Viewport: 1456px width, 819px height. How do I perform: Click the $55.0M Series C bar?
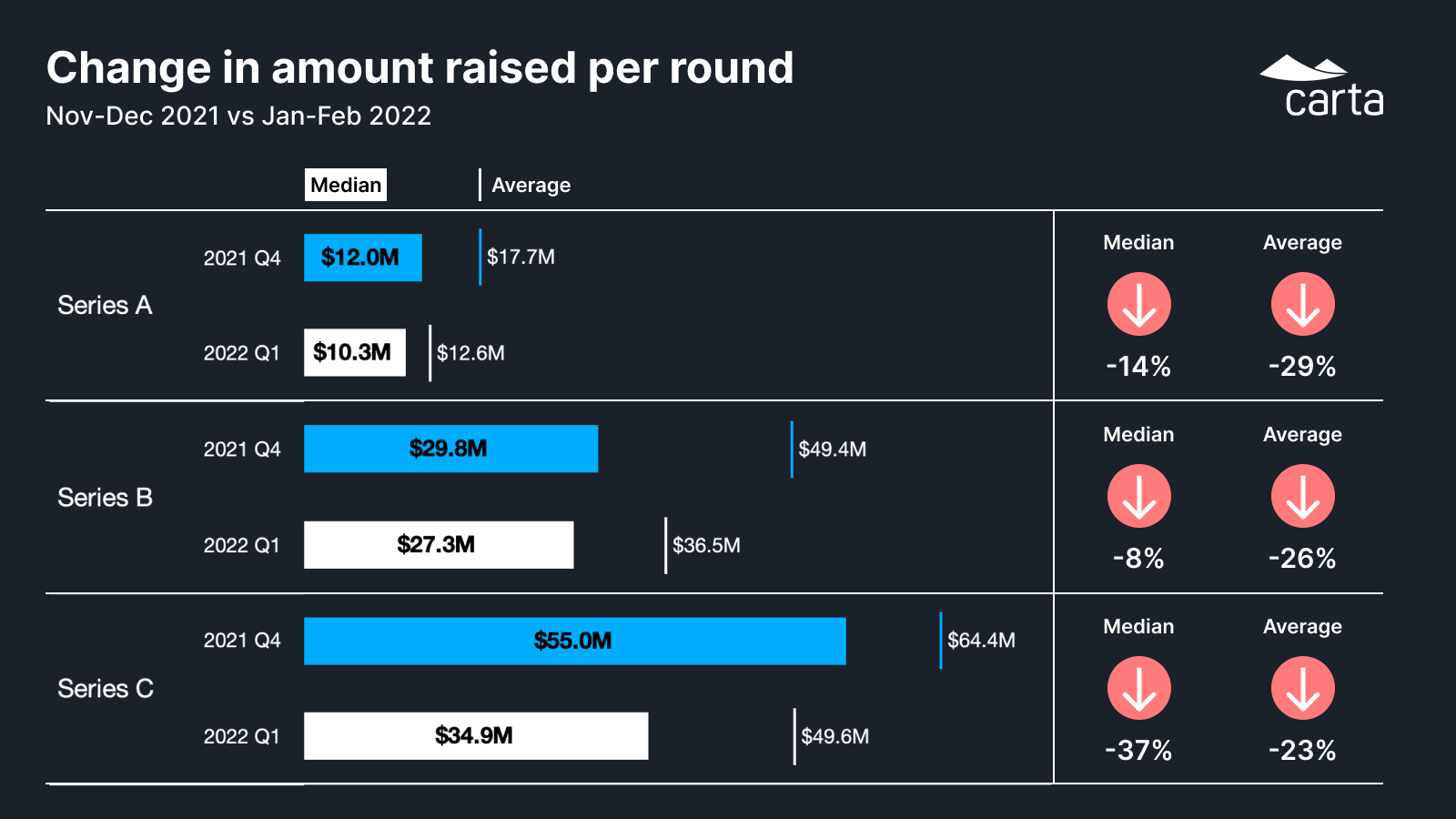tap(574, 641)
